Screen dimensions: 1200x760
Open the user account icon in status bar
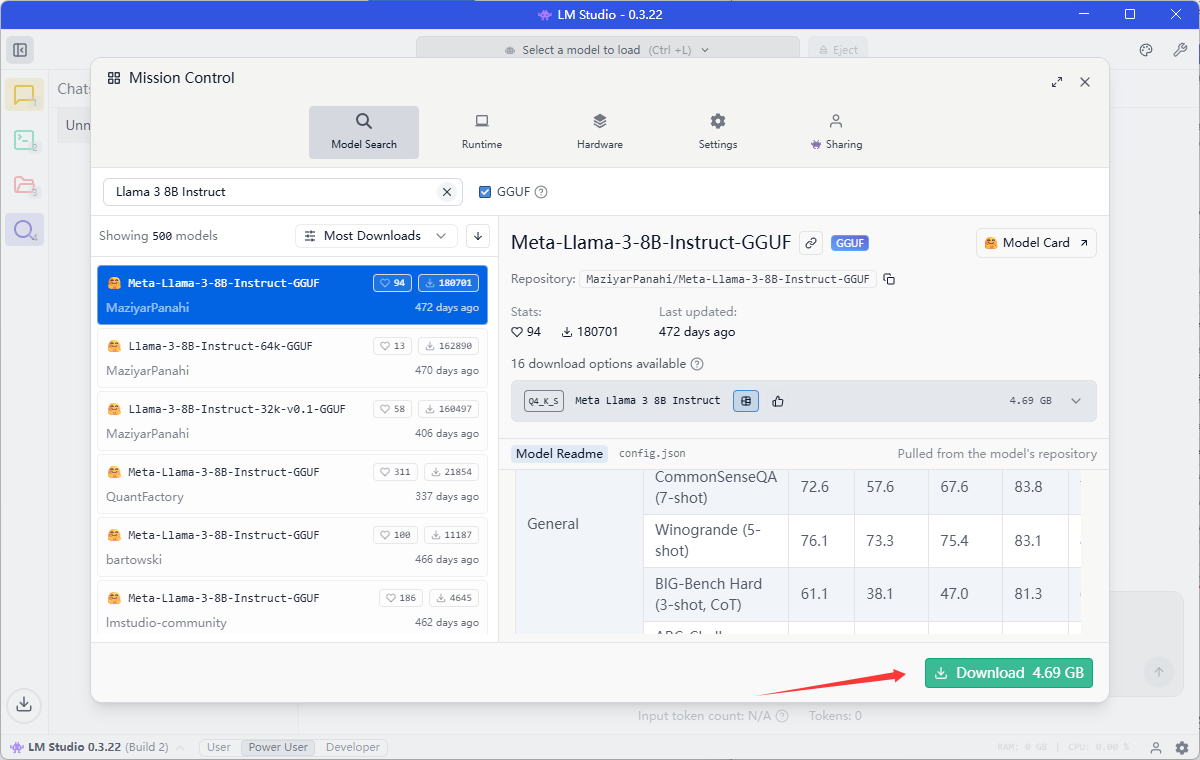point(1156,748)
